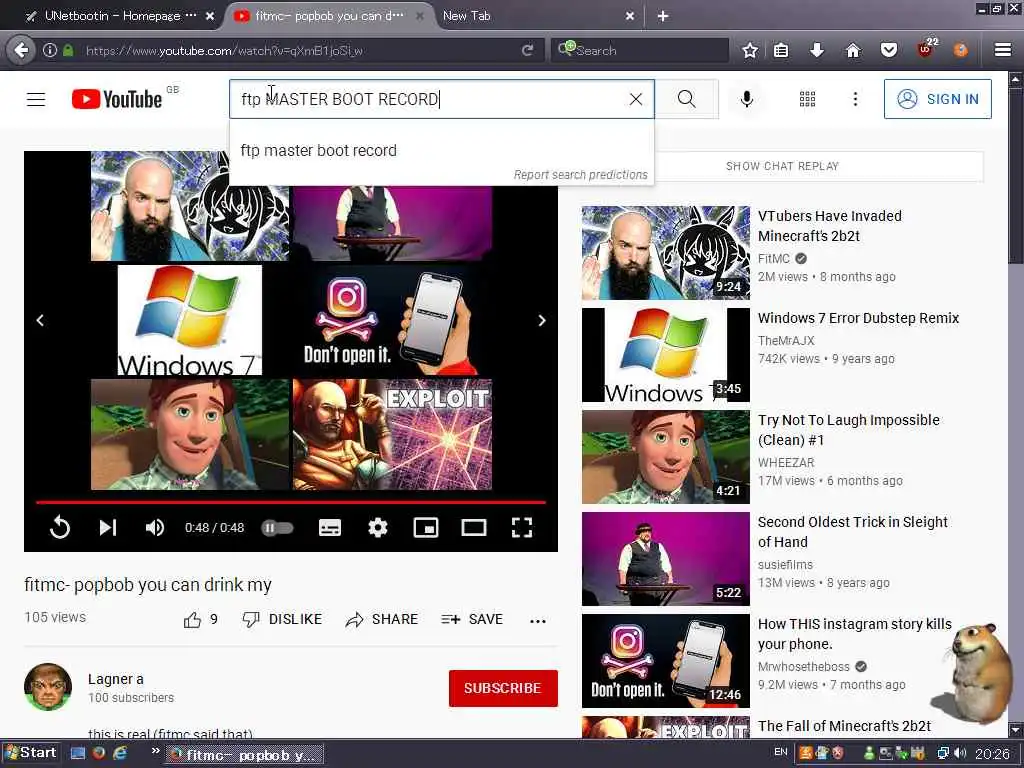Viewport: 1024px width, 768px height.
Task: Go to browser home page
Action: click(853, 50)
